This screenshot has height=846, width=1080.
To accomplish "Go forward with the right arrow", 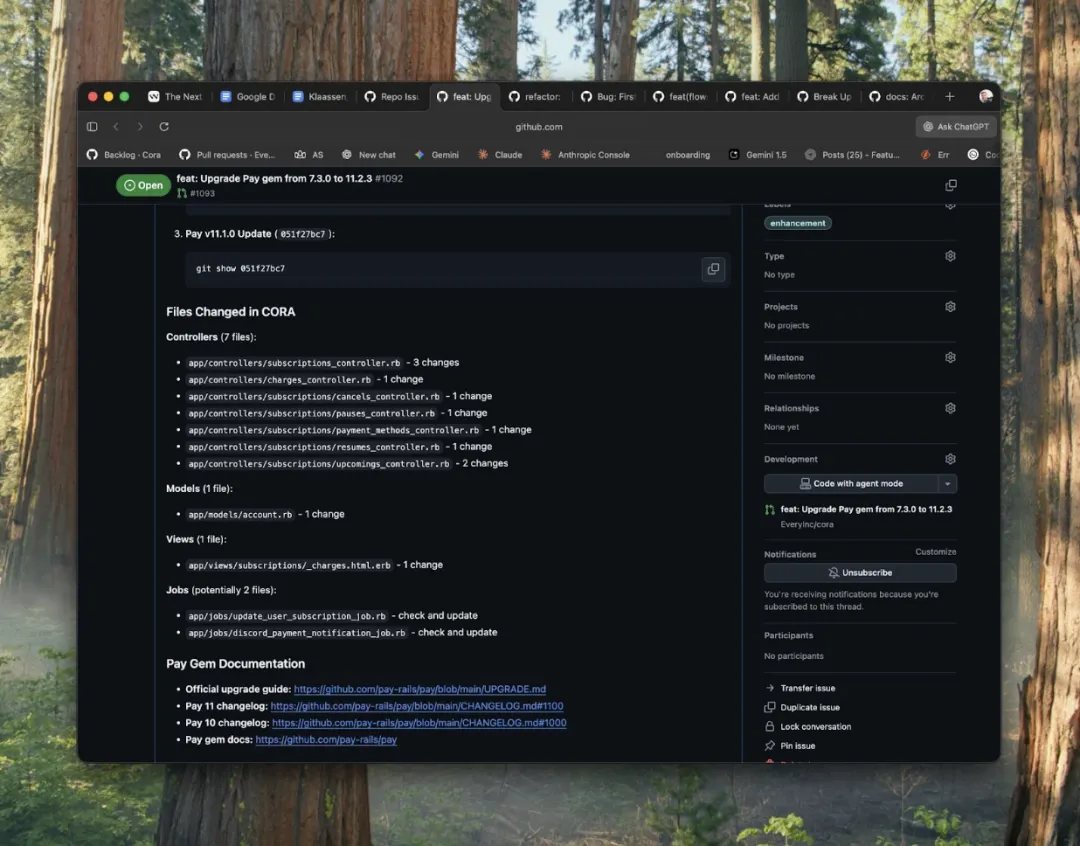I will point(140,127).
